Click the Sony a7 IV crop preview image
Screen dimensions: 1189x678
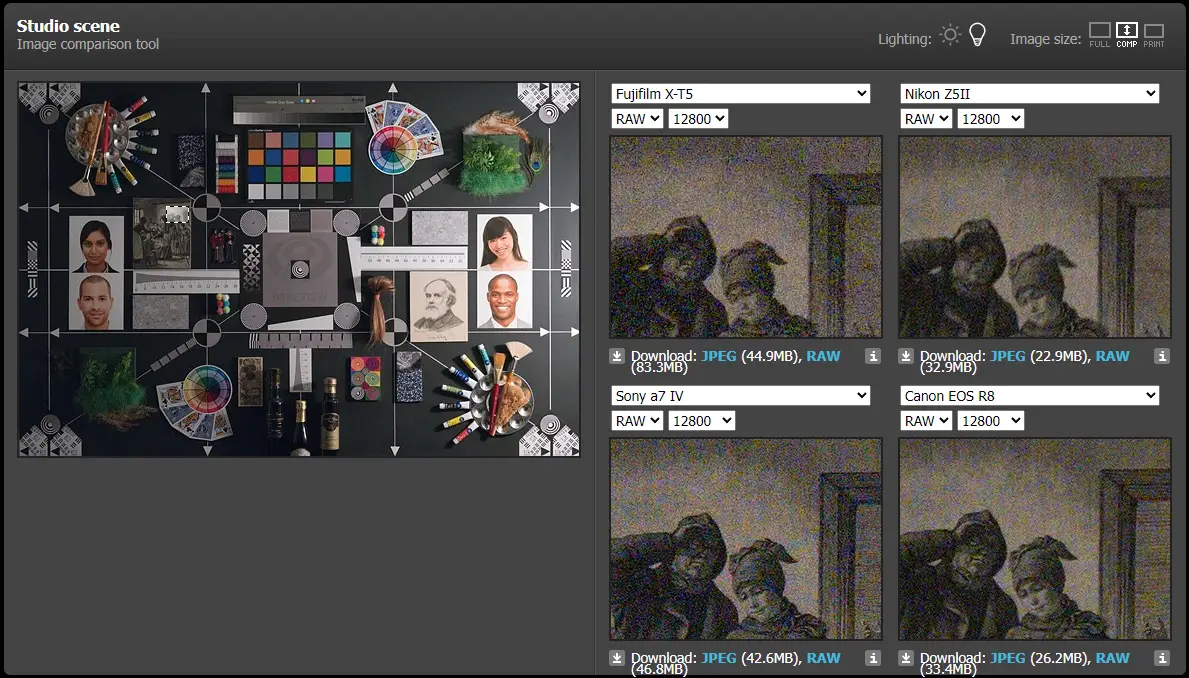pos(745,539)
